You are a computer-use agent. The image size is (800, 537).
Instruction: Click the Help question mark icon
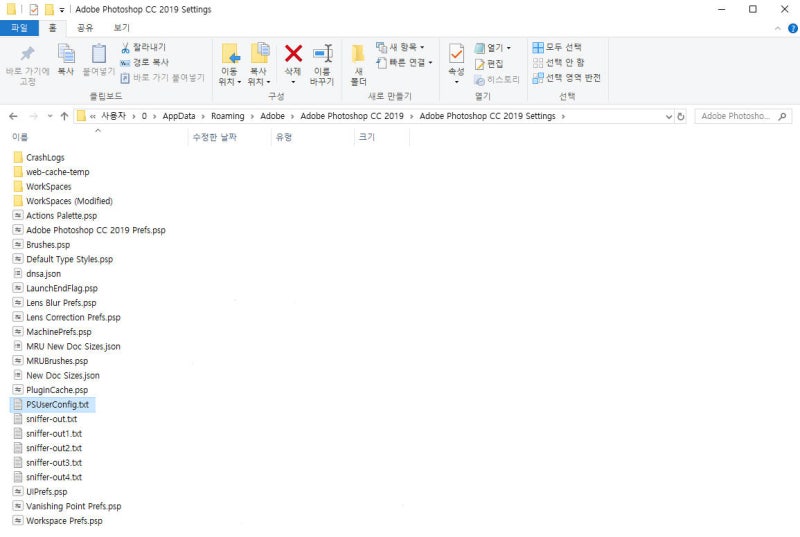[793, 28]
